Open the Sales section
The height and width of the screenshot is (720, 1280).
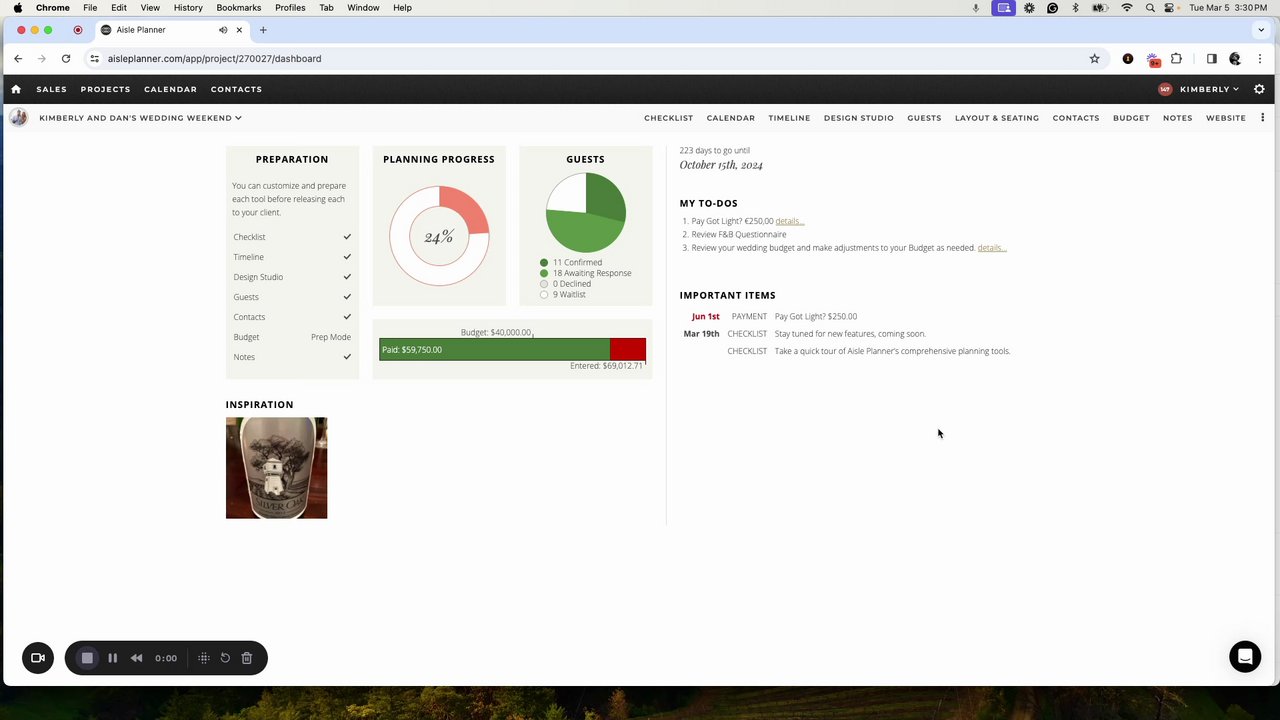[51, 89]
